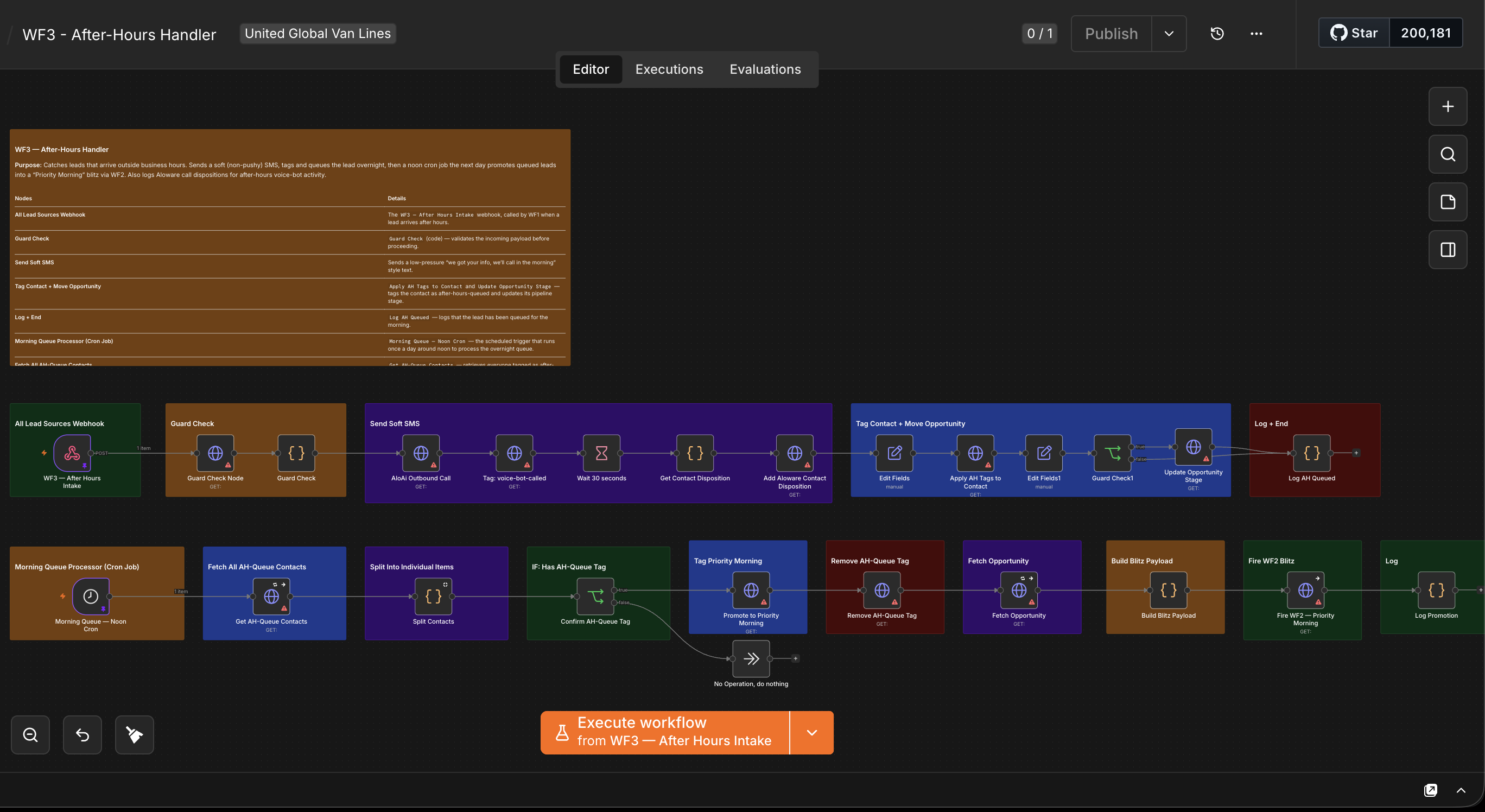
Task: Select the IF: Has AH-Queue Tag label
Action: 568,567
